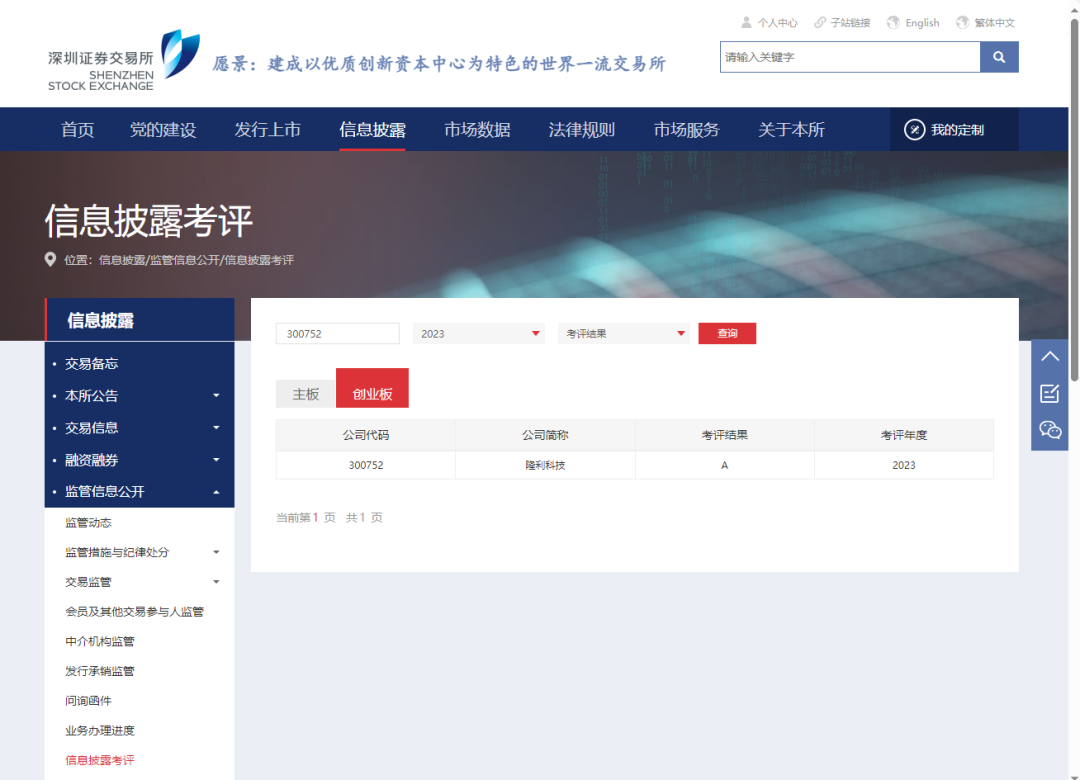The width and height of the screenshot is (1080, 780).
Task: Select the 市场数据 menu item
Action: [x=477, y=129]
